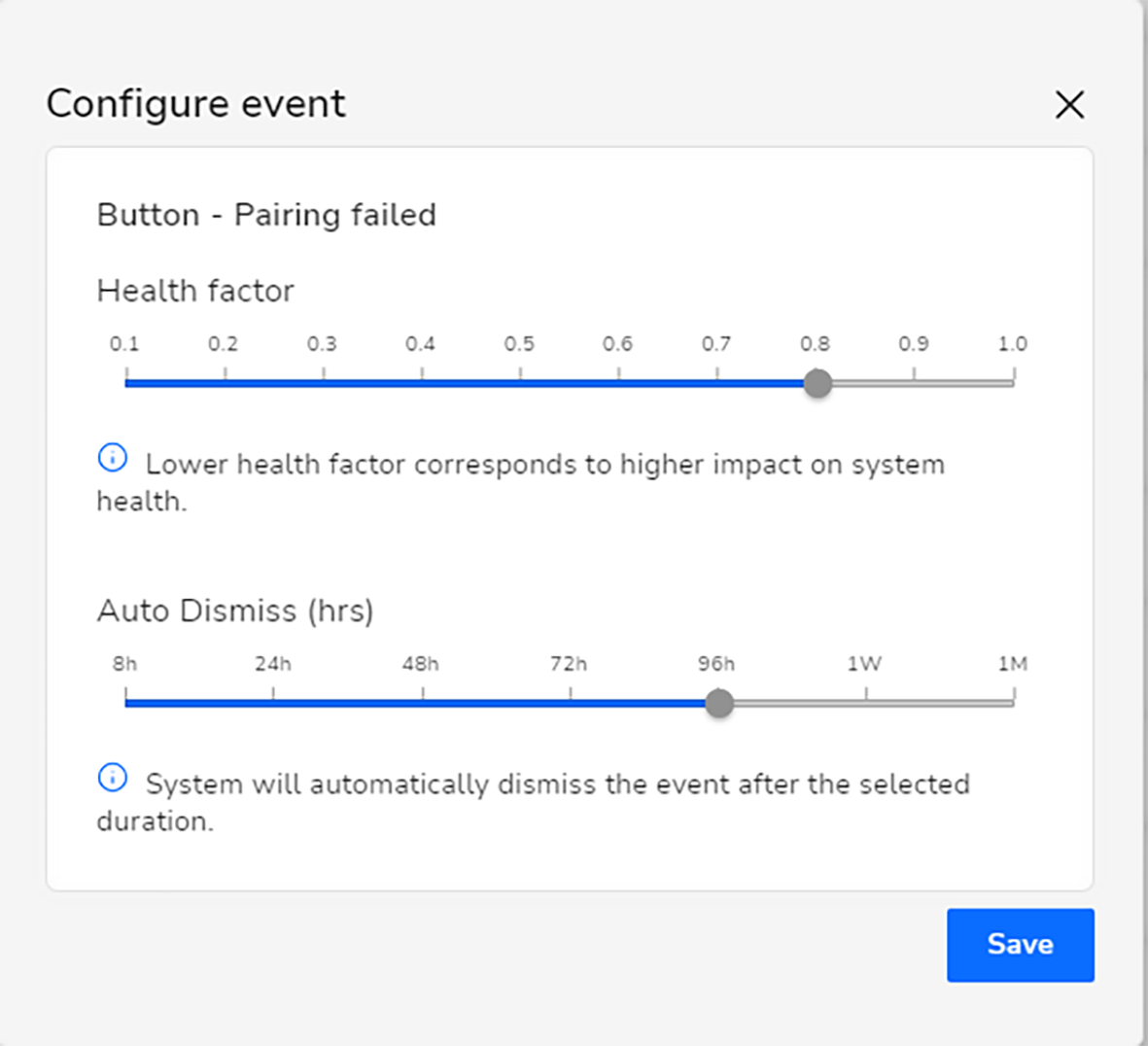This screenshot has width=1148, height=1046.
Task: Set Auto Dismiss to 8h
Action: 126,703
